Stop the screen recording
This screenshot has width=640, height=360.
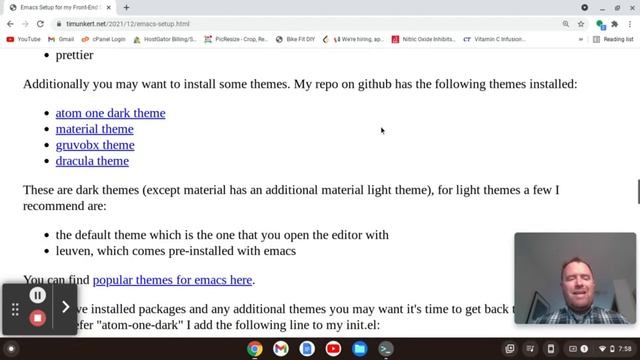click(37, 318)
